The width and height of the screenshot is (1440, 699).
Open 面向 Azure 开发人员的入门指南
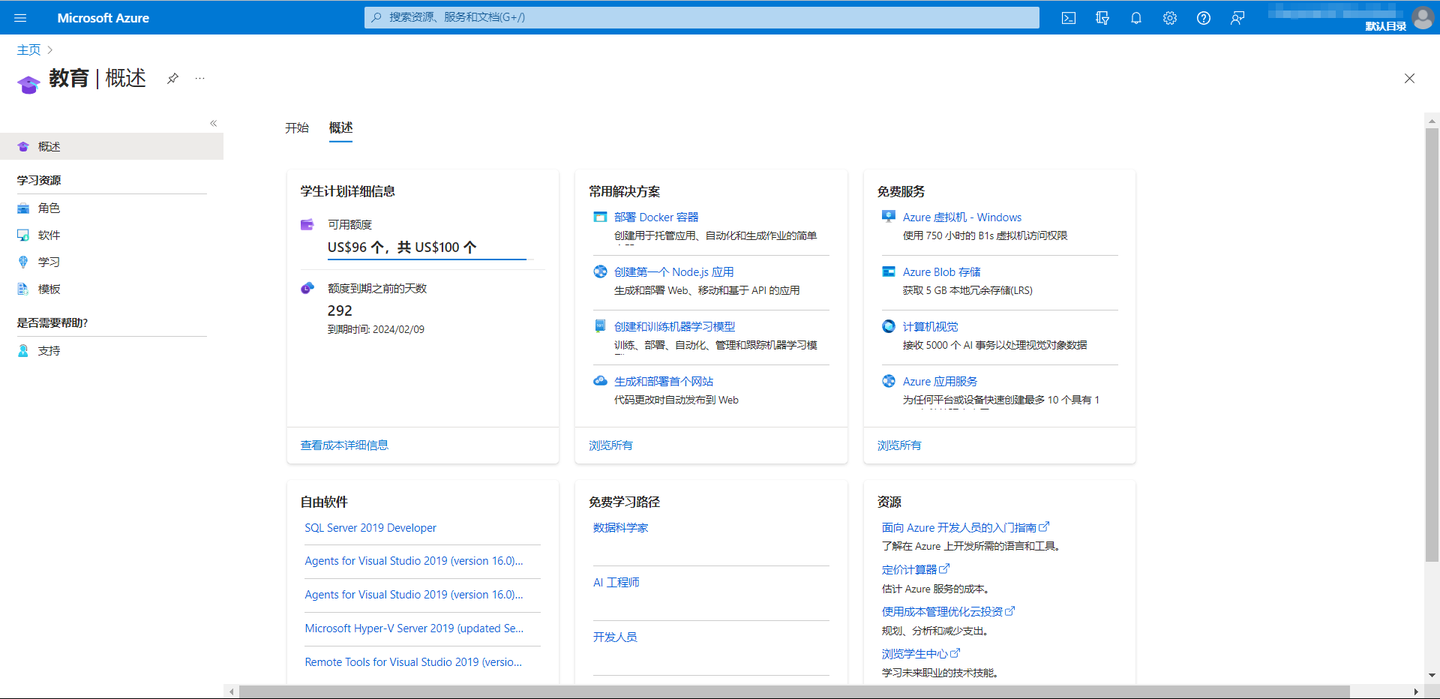[x=965, y=527]
